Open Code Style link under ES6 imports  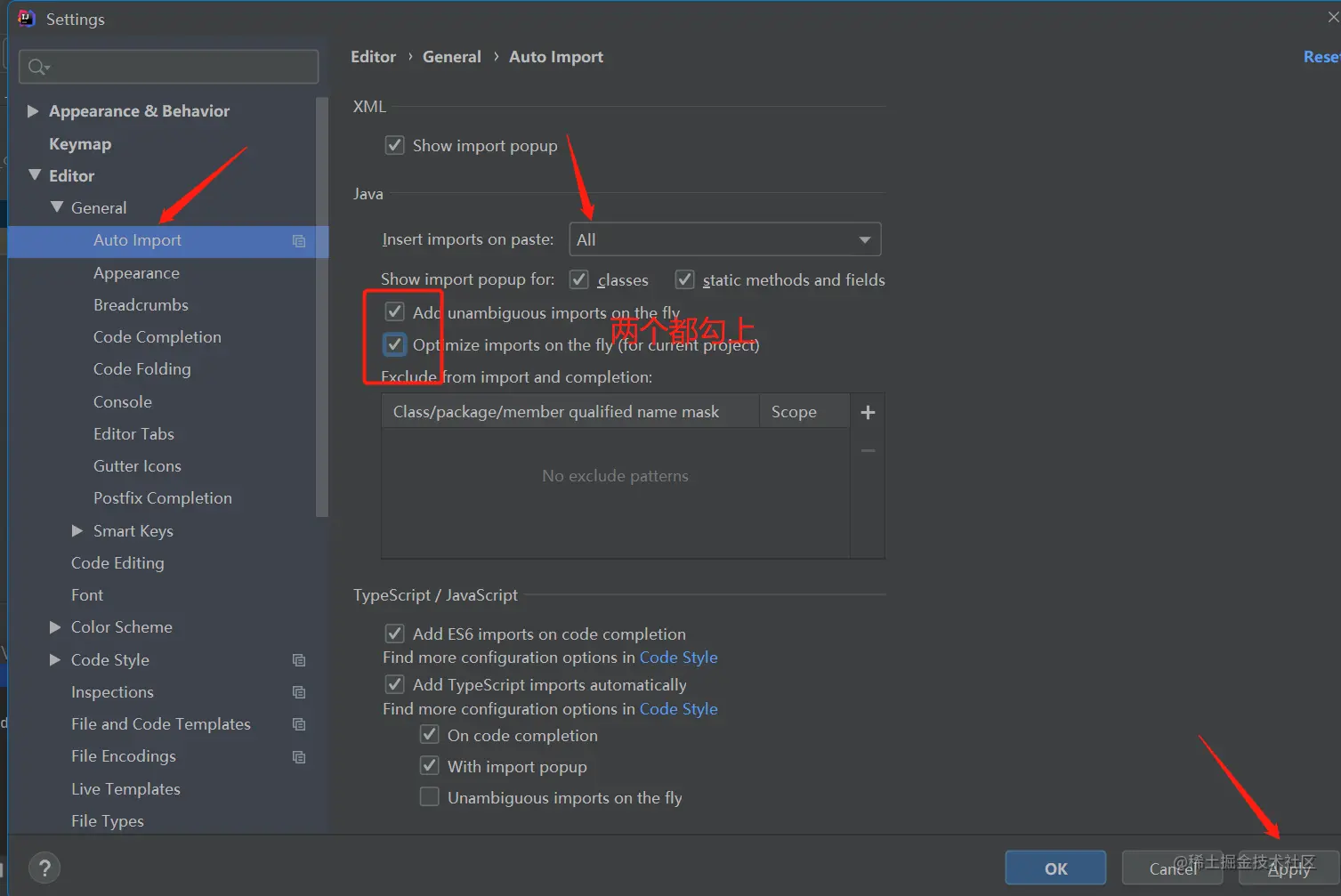(x=678, y=658)
